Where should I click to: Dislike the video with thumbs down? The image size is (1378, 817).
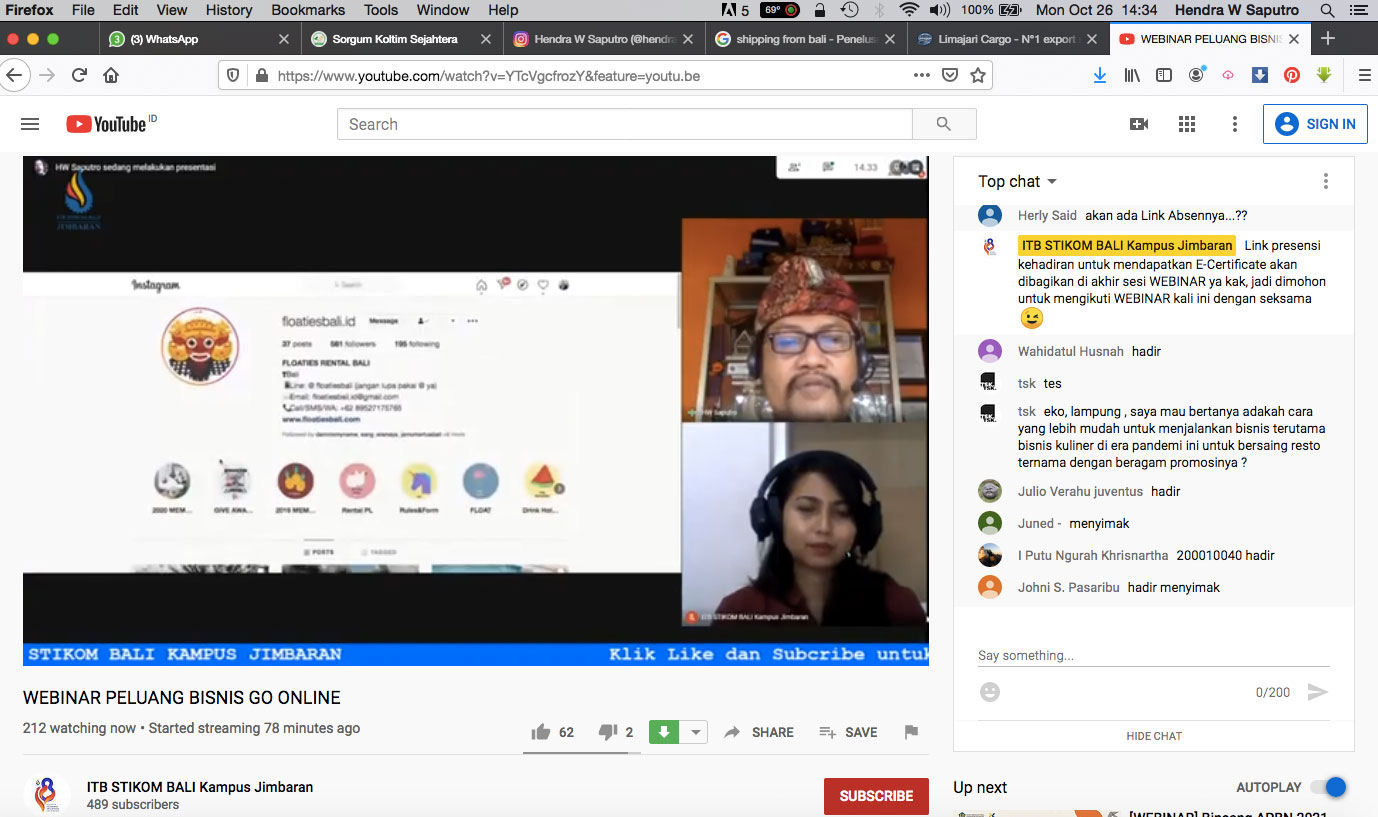coord(607,732)
